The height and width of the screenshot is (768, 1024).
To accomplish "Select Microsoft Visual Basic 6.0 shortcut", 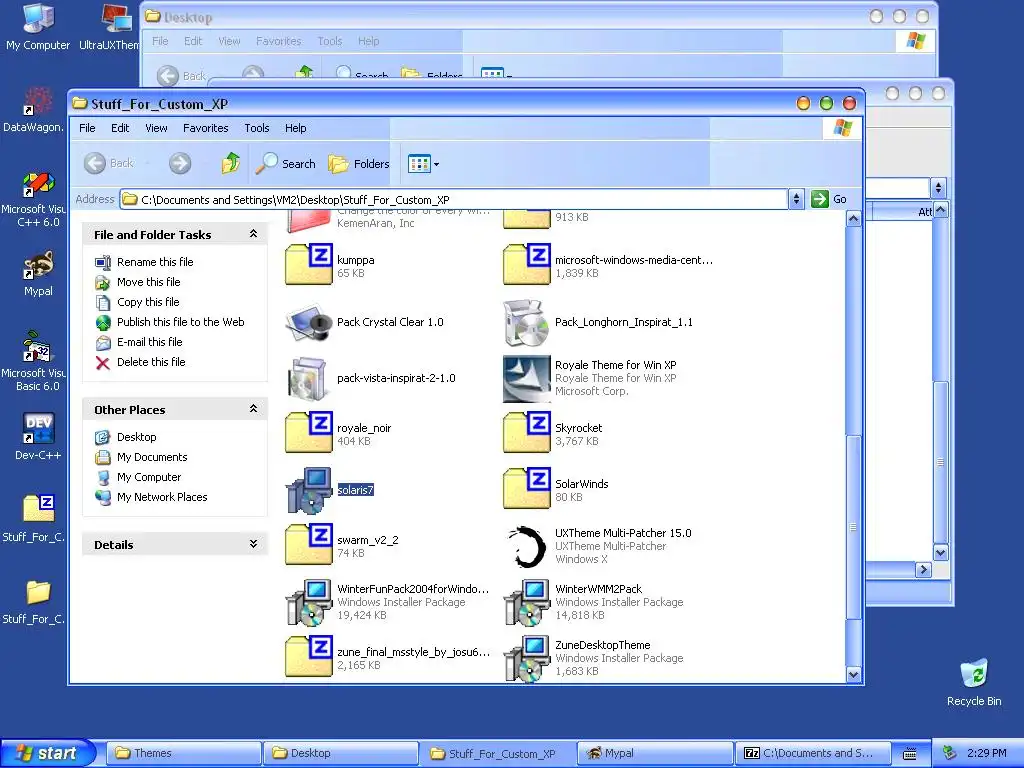I will coord(34,362).
